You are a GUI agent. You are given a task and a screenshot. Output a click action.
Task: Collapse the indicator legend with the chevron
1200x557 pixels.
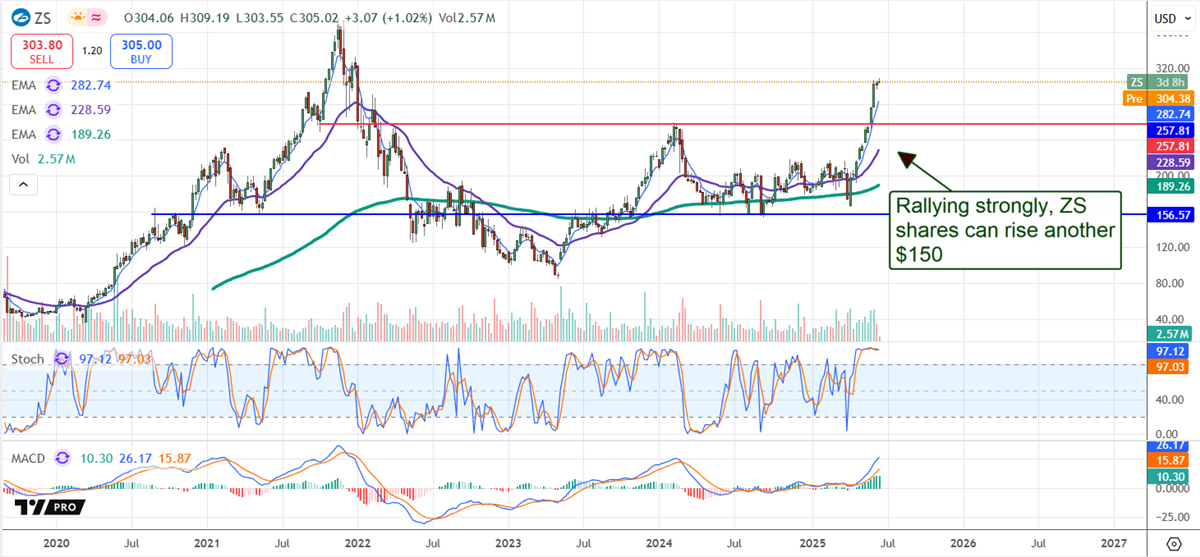22,185
